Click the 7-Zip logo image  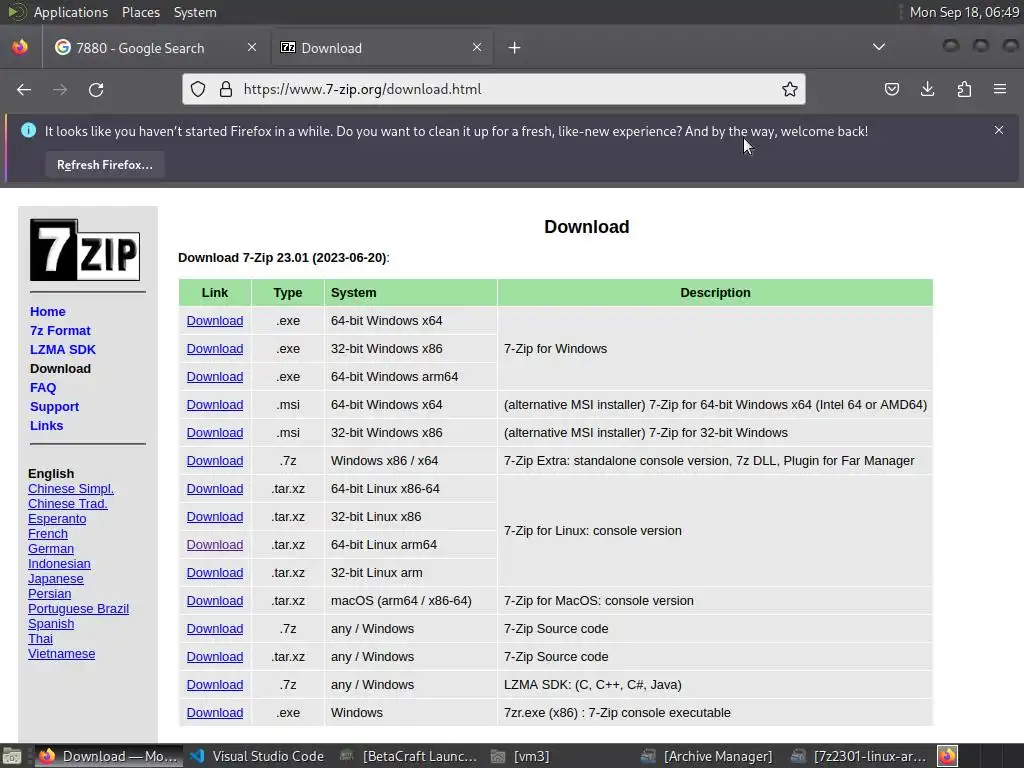coord(85,249)
